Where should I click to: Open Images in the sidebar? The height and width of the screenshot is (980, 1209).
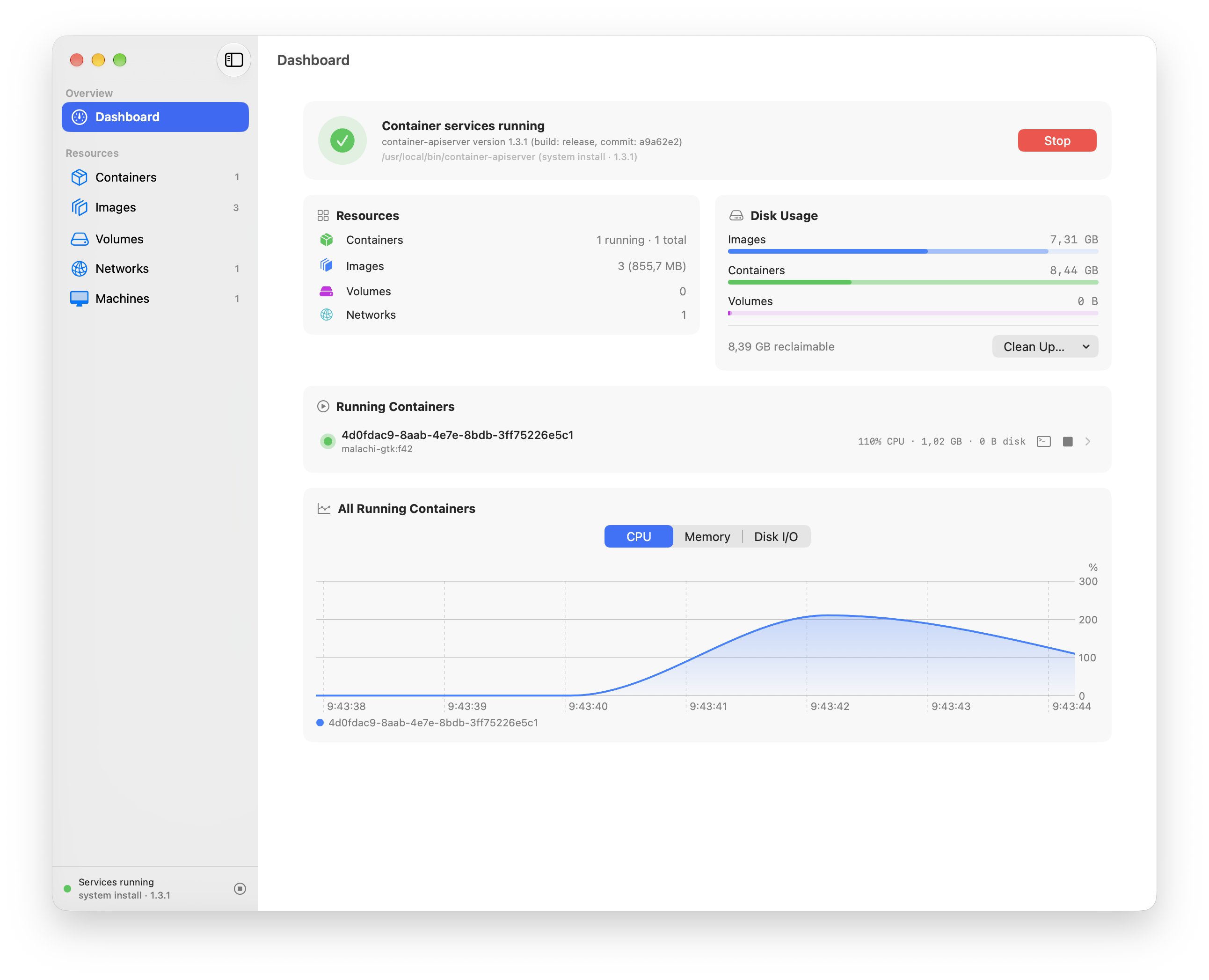click(x=155, y=207)
